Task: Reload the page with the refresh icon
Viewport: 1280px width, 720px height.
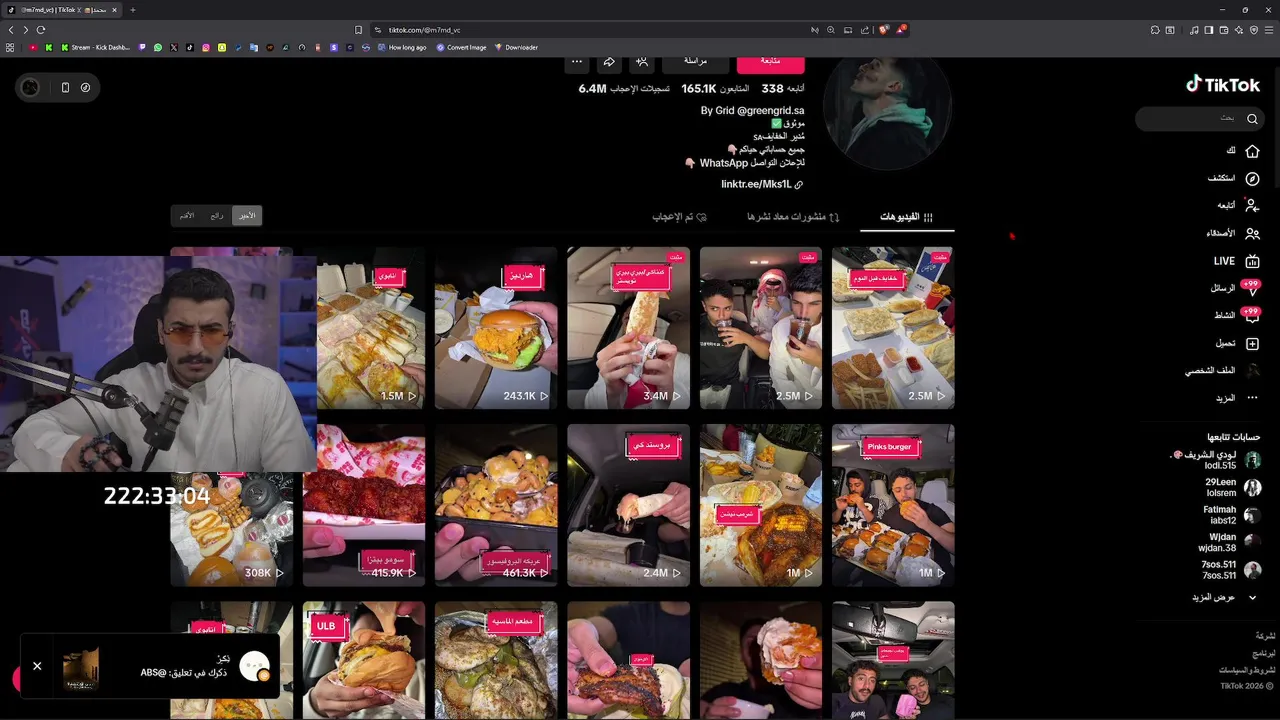Action: (42, 30)
